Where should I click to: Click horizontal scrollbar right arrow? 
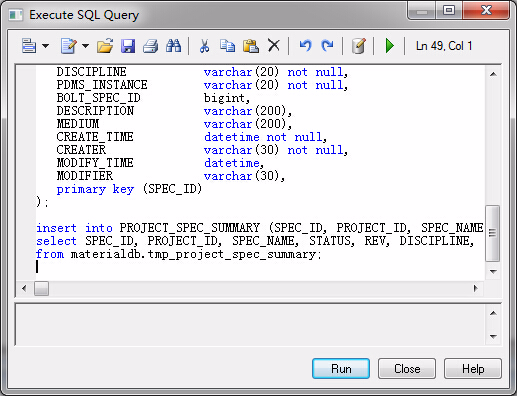[476, 288]
